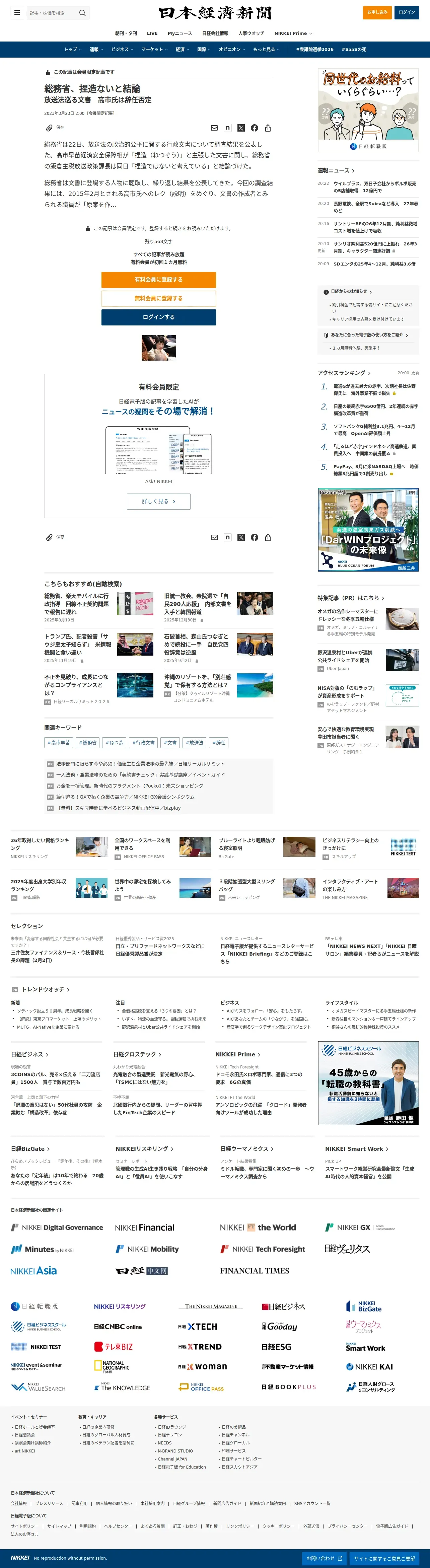The image size is (430, 1568).
Task: Click the bottom Facebook share icon
Action: [x=254, y=537]
